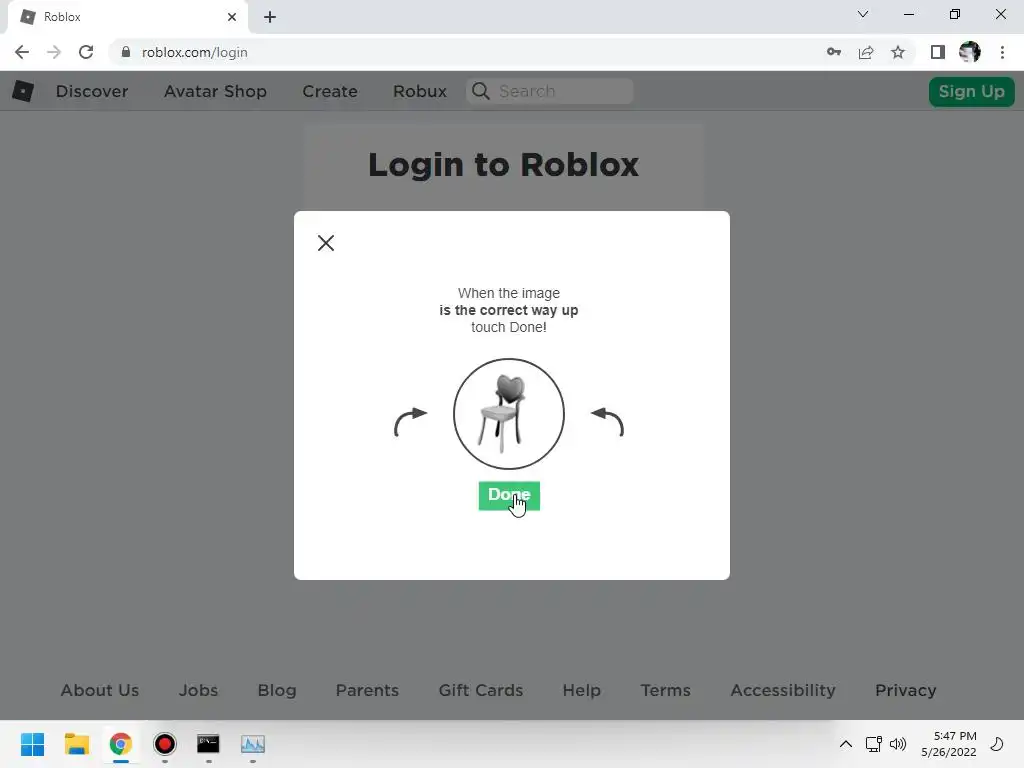Click the address bar URL roblox.com/login
1024x768 pixels.
pyautogui.click(x=195, y=52)
